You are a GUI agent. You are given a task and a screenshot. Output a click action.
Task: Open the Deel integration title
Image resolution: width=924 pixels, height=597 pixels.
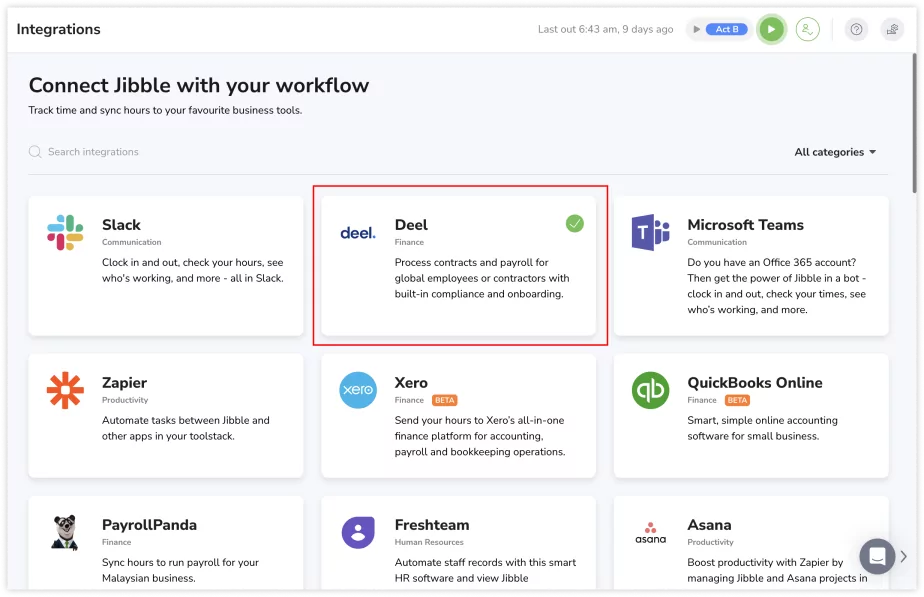coord(411,225)
